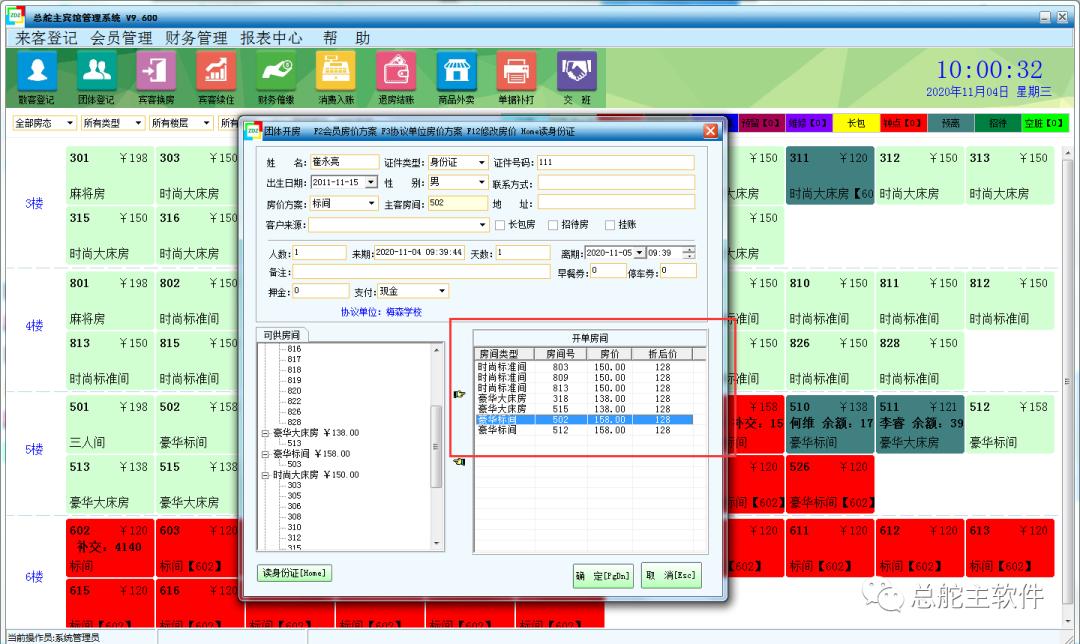Enable the 长包房 long-stay checkbox
The image size is (1080, 644).
(x=502, y=224)
